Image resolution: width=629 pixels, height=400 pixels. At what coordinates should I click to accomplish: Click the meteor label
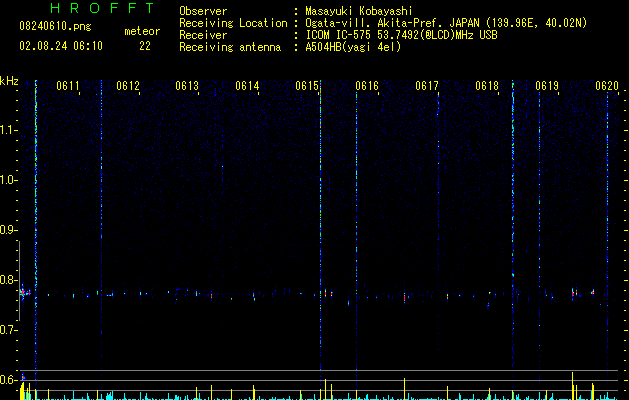tap(142, 31)
